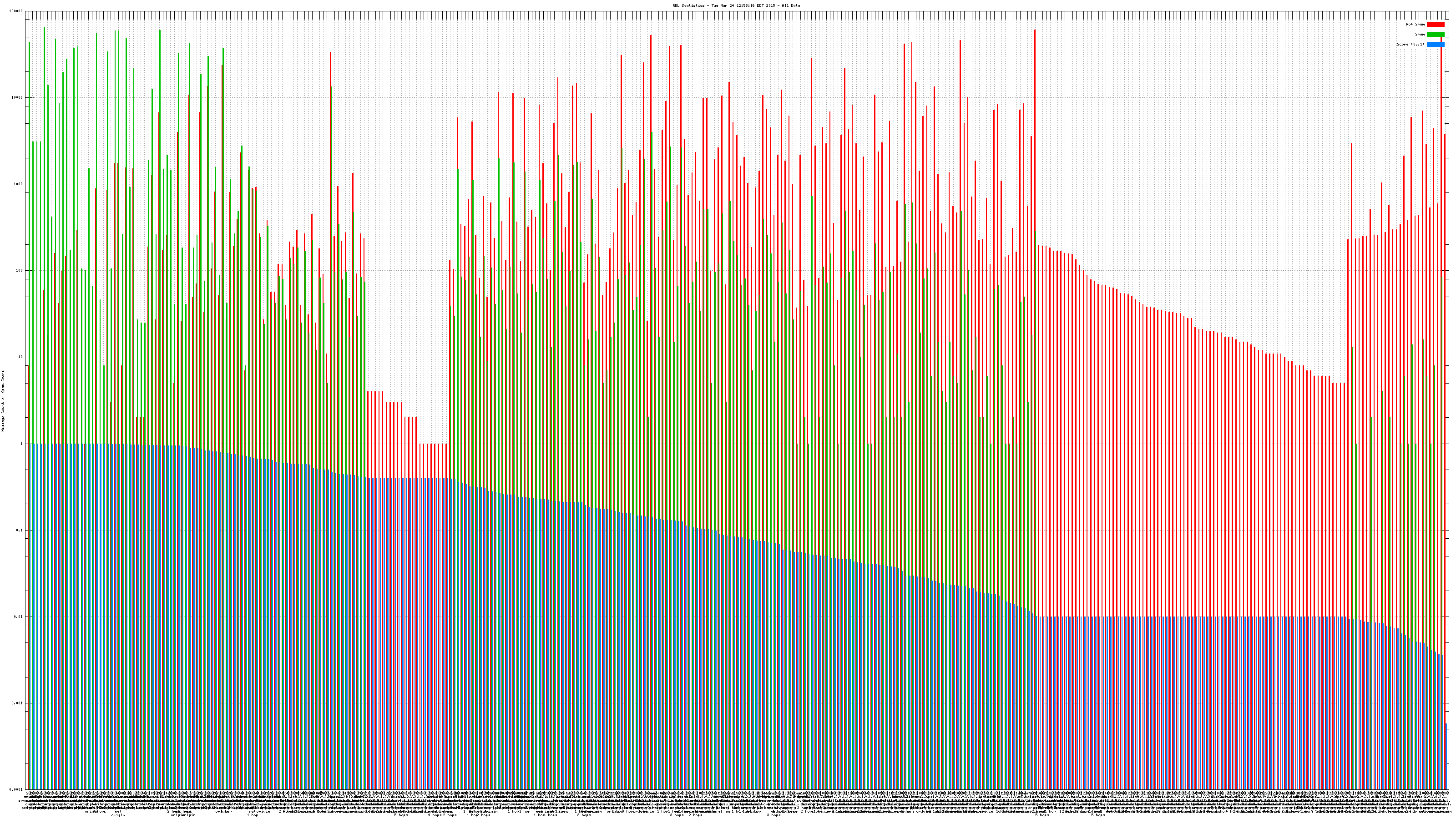The height and width of the screenshot is (819, 1456).
Task: Click the 0.1 y-axis tick label
Action: click(x=20, y=530)
